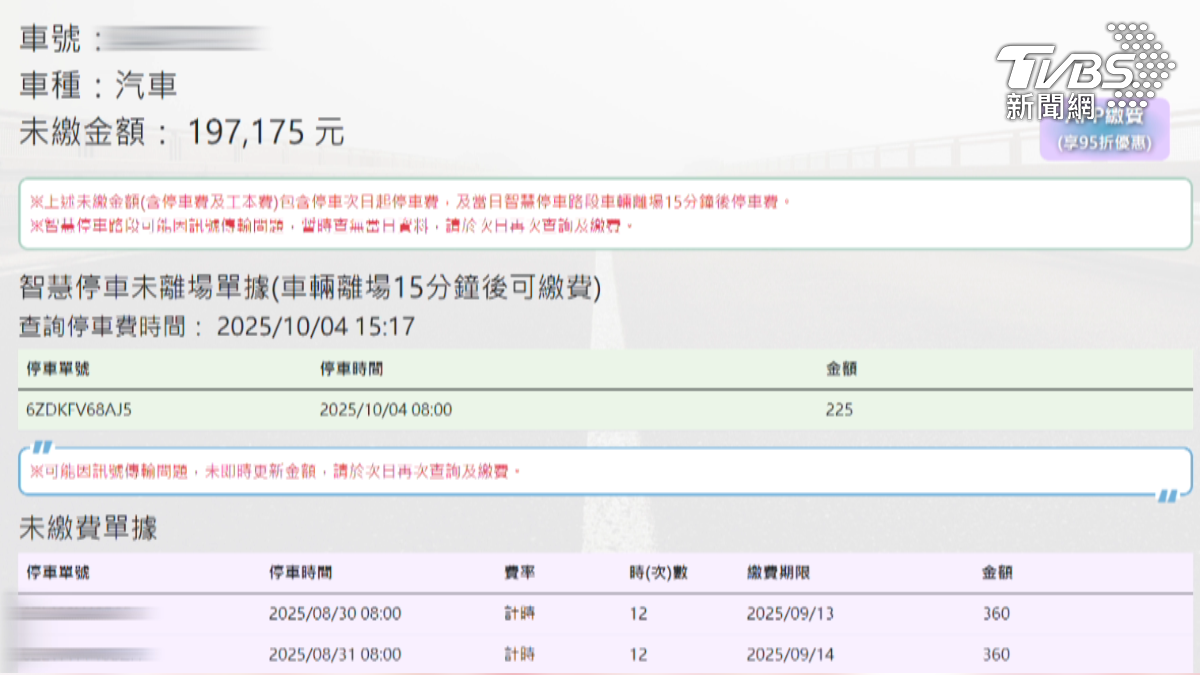Click the 2025/10/04 08:00 parking time cell
This screenshot has width=1200, height=675.
(x=385, y=410)
